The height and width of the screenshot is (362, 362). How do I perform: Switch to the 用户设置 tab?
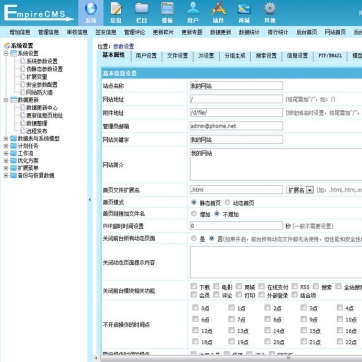(146, 56)
